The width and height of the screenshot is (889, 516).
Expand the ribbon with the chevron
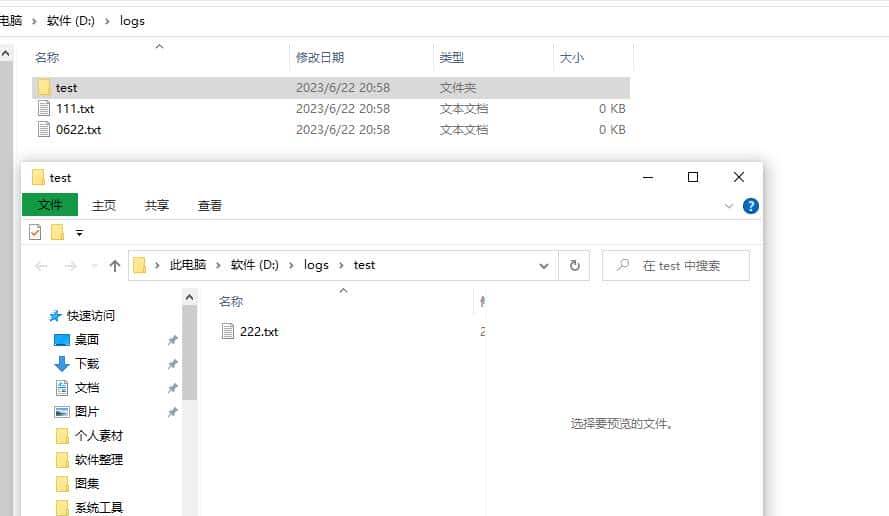coord(729,206)
